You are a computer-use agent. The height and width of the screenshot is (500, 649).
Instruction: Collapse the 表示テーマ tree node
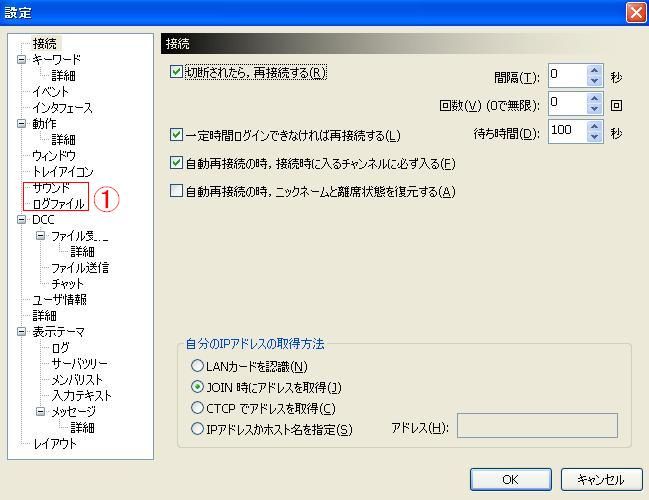tap(22, 331)
